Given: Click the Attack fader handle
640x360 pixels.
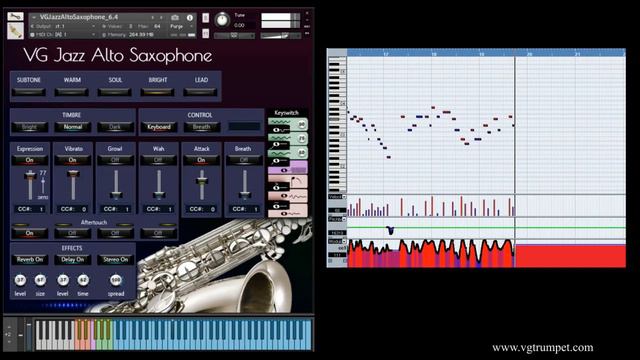Looking at the screenshot, I should [x=202, y=181].
